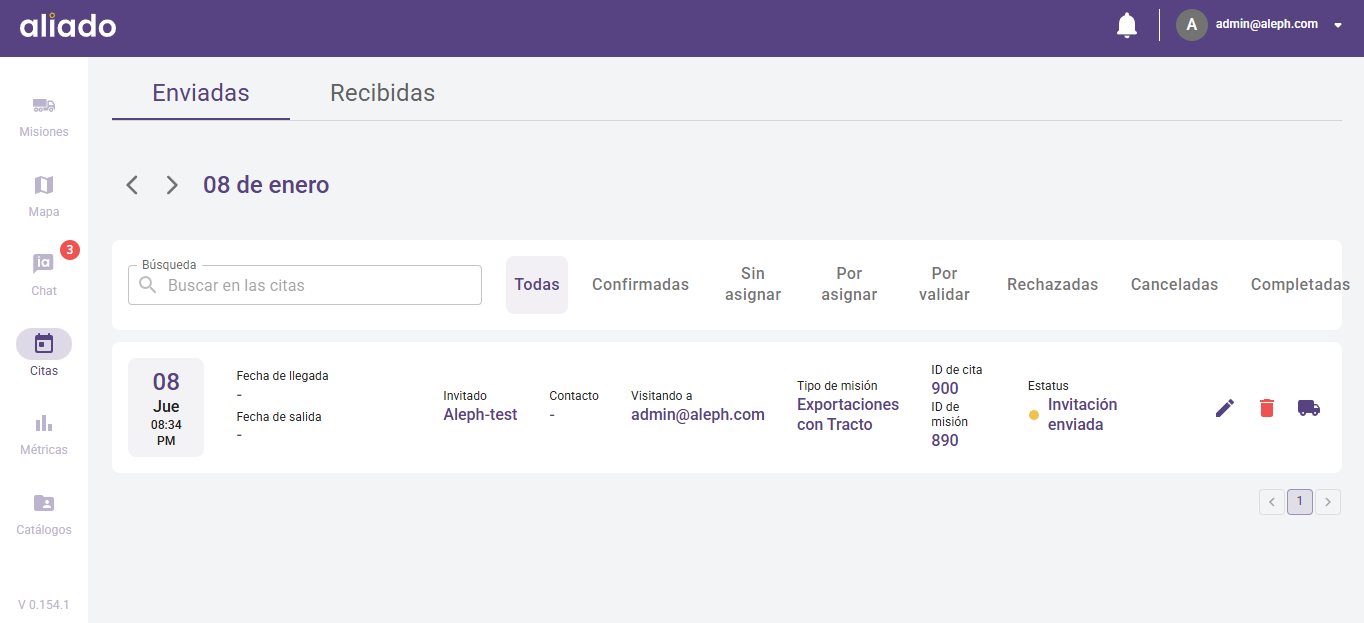Open the Catálogos section
This screenshot has width=1364, height=623.
[x=44, y=514]
